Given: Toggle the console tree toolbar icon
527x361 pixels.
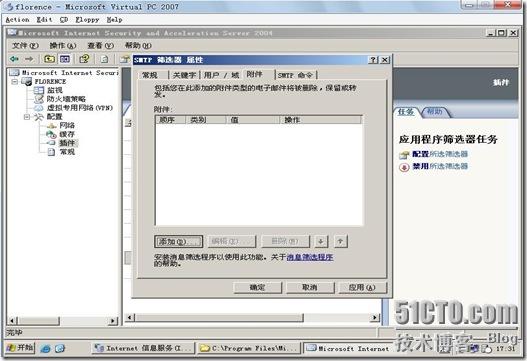Looking at the screenshot, I should pyautogui.click(x=65, y=59).
